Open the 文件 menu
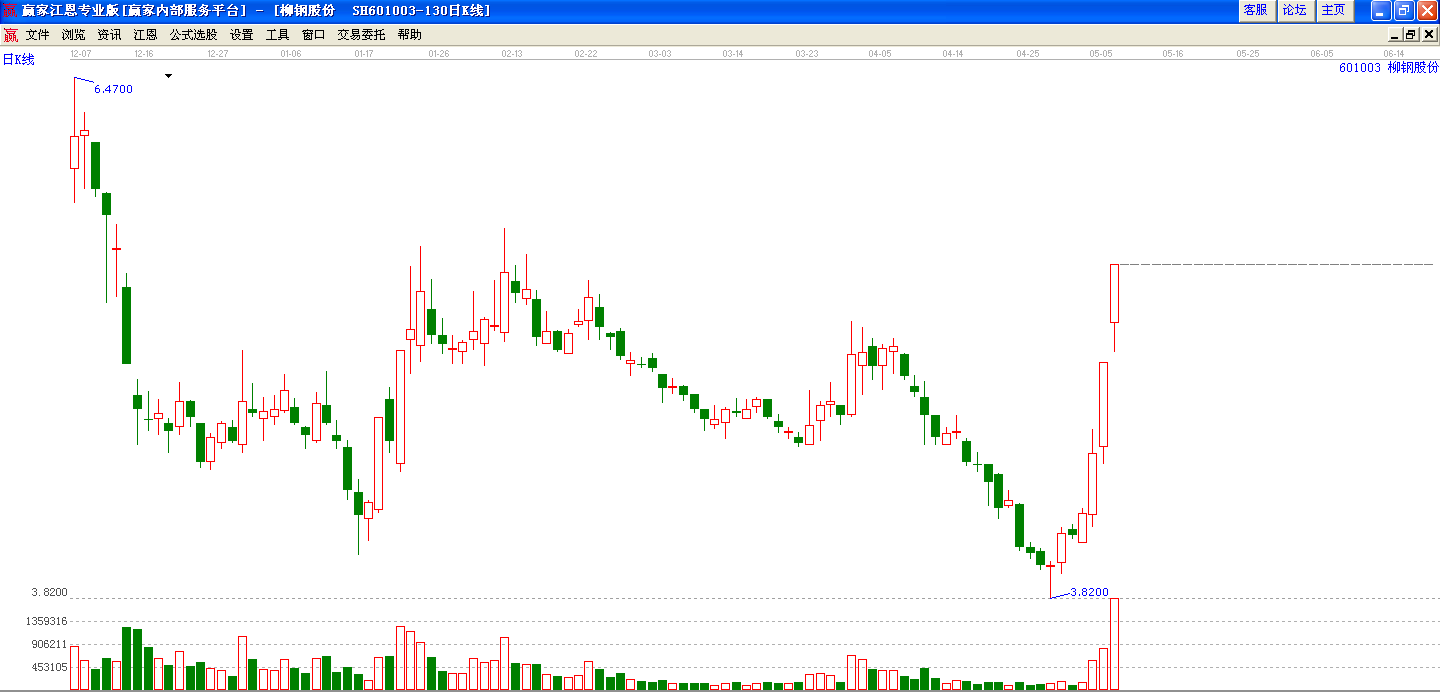The width and height of the screenshot is (1440, 693). pyautogui.click(x=37, y=34)
